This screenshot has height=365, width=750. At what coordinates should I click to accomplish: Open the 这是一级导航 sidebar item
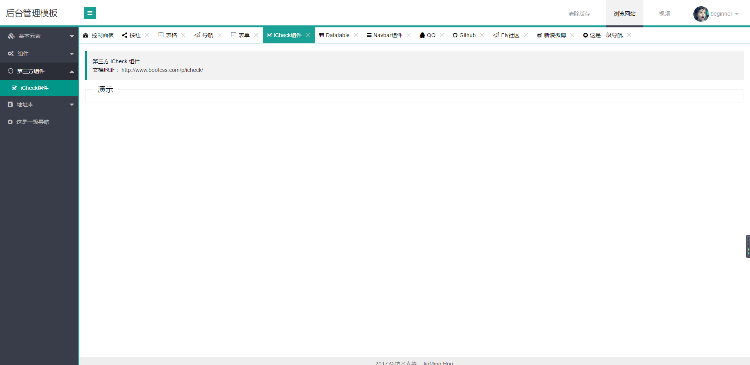[x=39, y=122]
